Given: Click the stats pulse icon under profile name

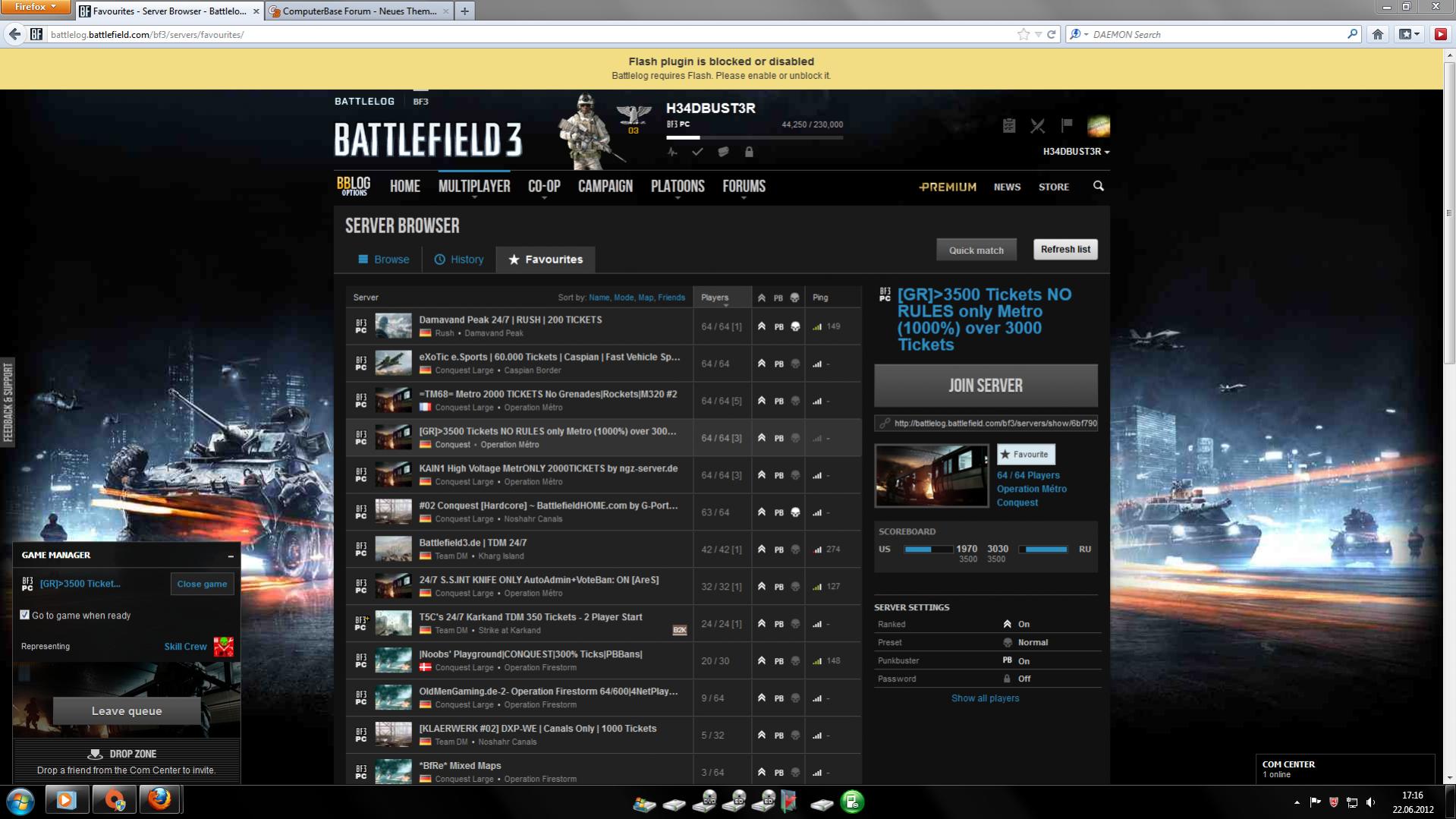Looking at the screenshot, I should coord(672,152).
